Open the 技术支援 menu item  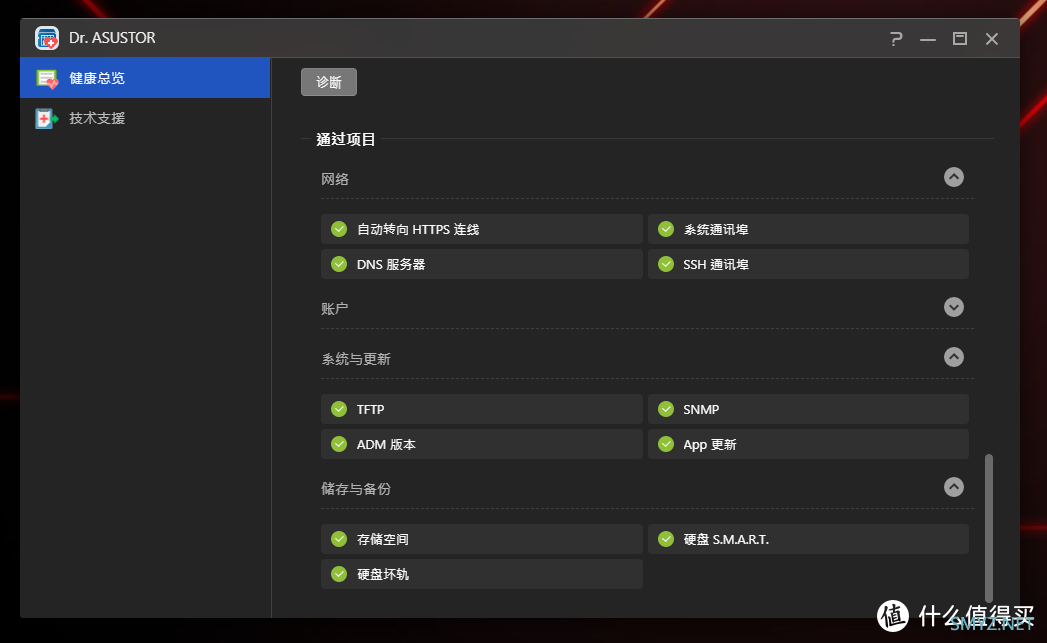[x=145, y=118]
